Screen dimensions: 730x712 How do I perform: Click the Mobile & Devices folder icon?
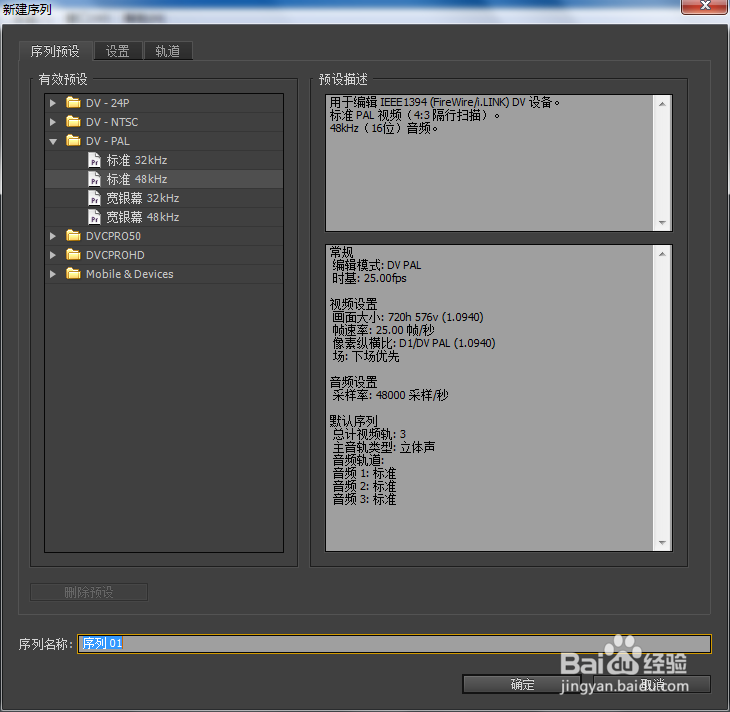[73, 274]
